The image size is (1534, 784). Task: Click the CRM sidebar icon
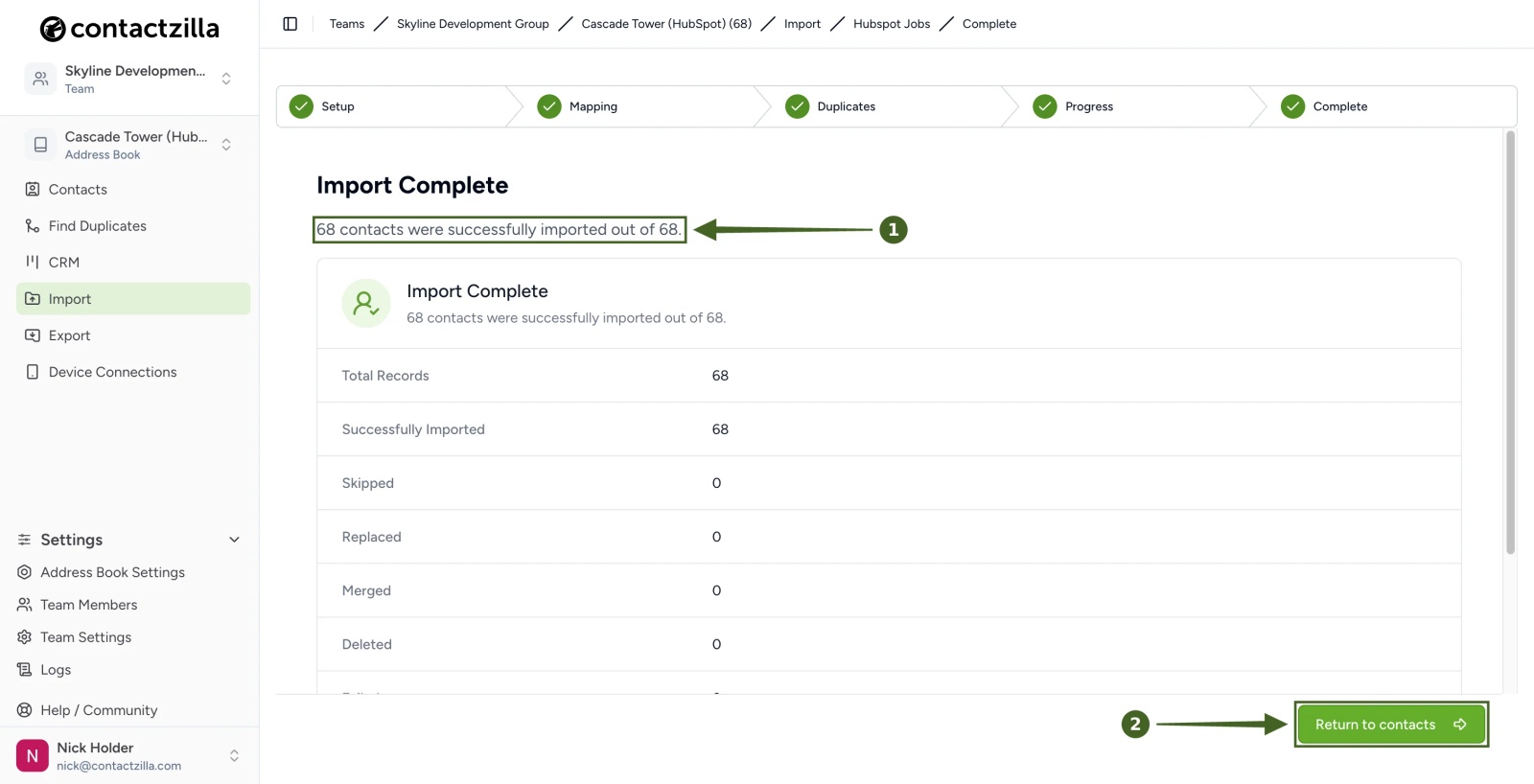pyautogui.click(x=33, y=263)
